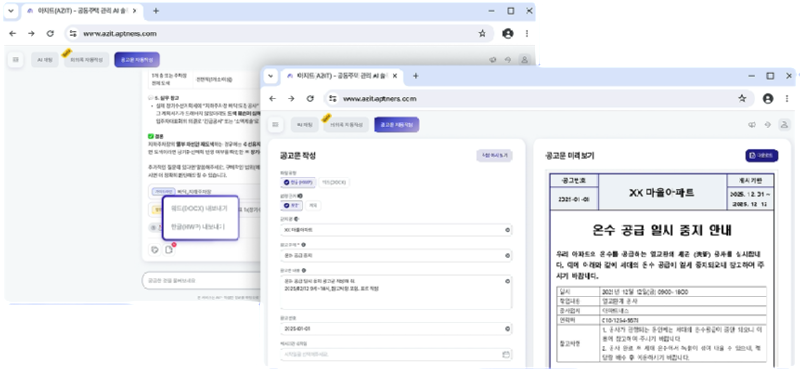Choose 한글(HWP) 내보내기 in export popup

pyautogui.click(x=198, y=226)
